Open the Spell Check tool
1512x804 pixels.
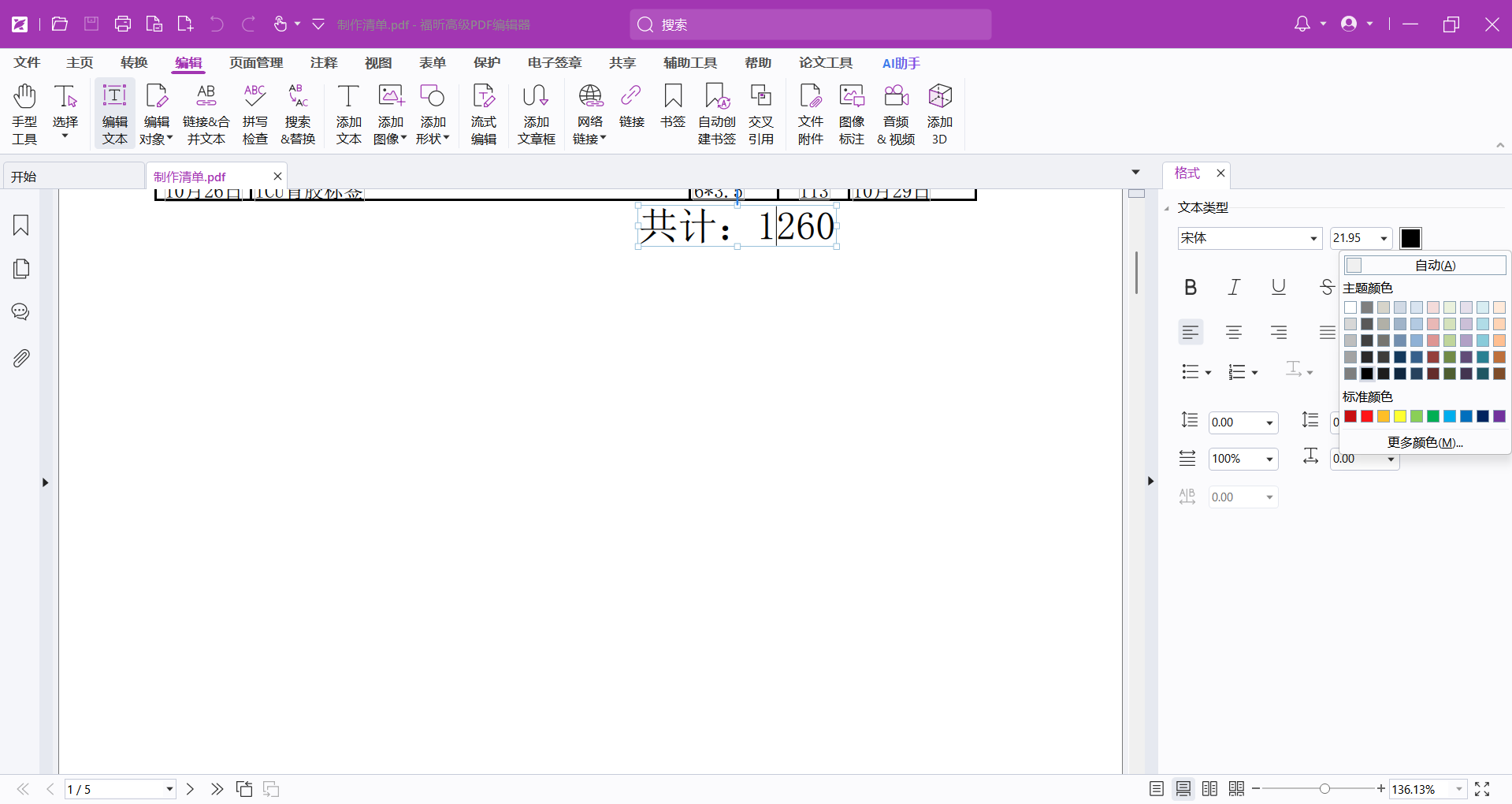(x=254, y=114)
